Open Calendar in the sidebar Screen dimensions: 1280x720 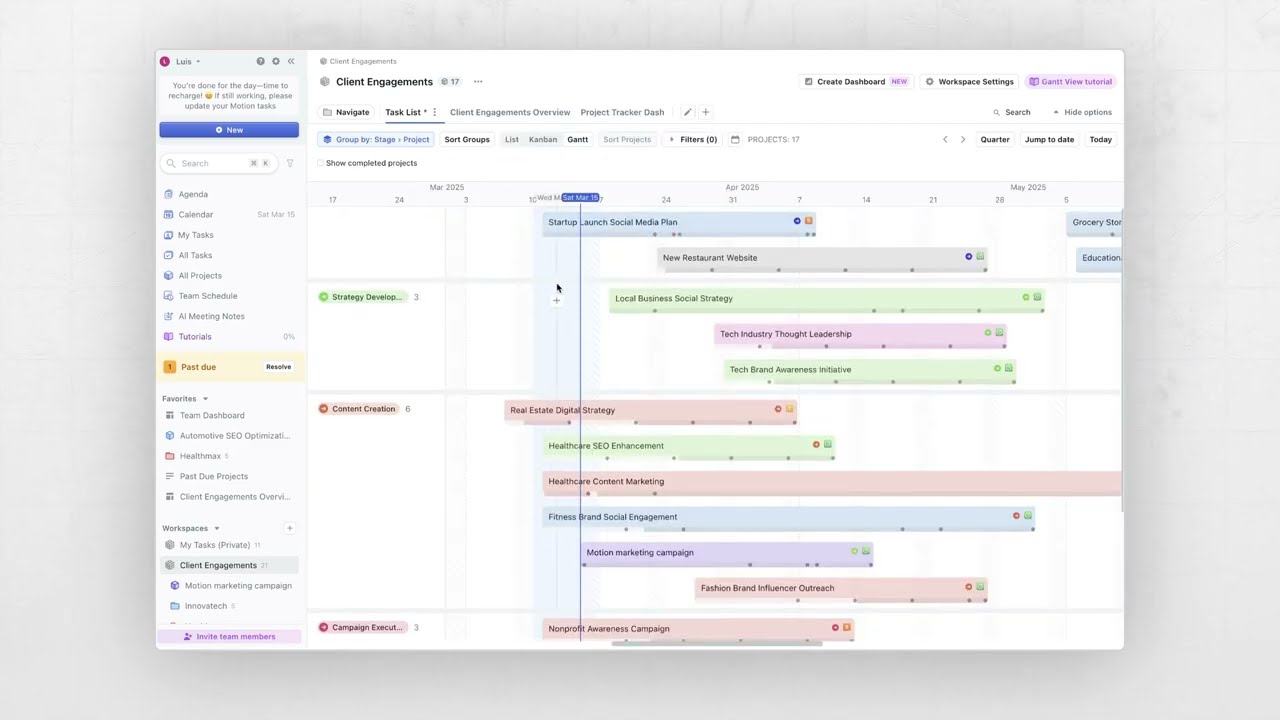pyautogui.click(x=195, y=214)
